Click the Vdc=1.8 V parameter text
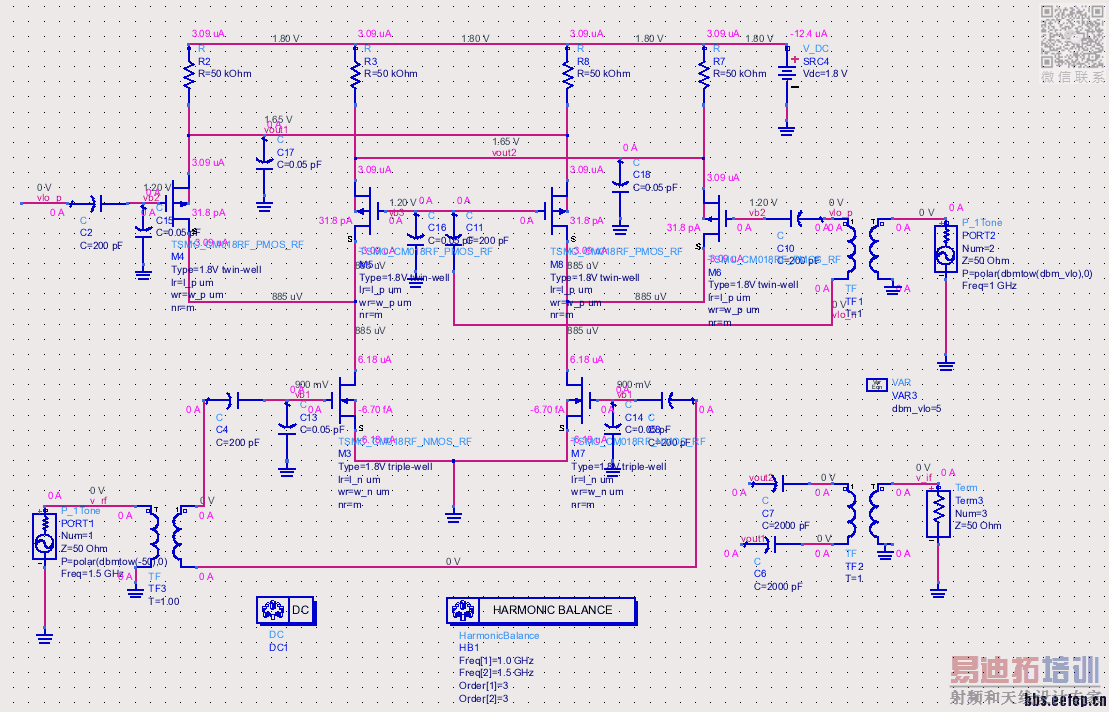Image resolution: width=1109 pixels, height=712 pixels. [x=825, y=74]
